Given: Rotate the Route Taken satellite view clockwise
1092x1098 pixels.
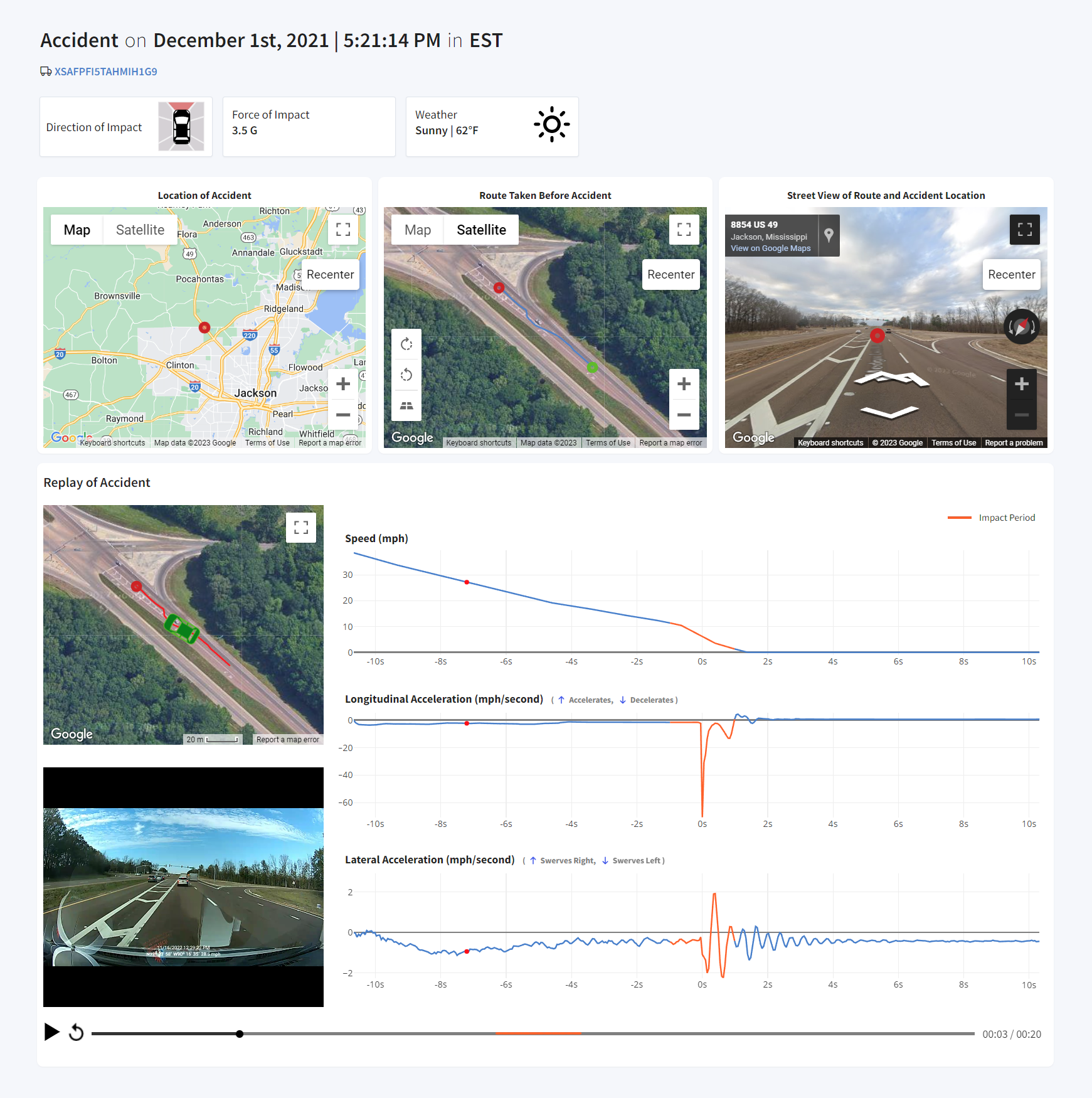Looking at the screenshot, I should pos(406,344).
